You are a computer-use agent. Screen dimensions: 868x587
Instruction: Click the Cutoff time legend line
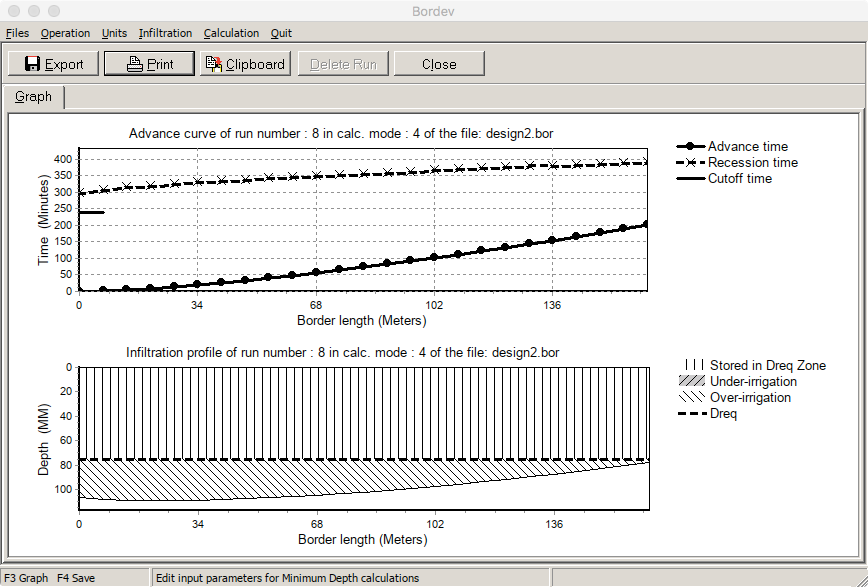coord(690,178)
